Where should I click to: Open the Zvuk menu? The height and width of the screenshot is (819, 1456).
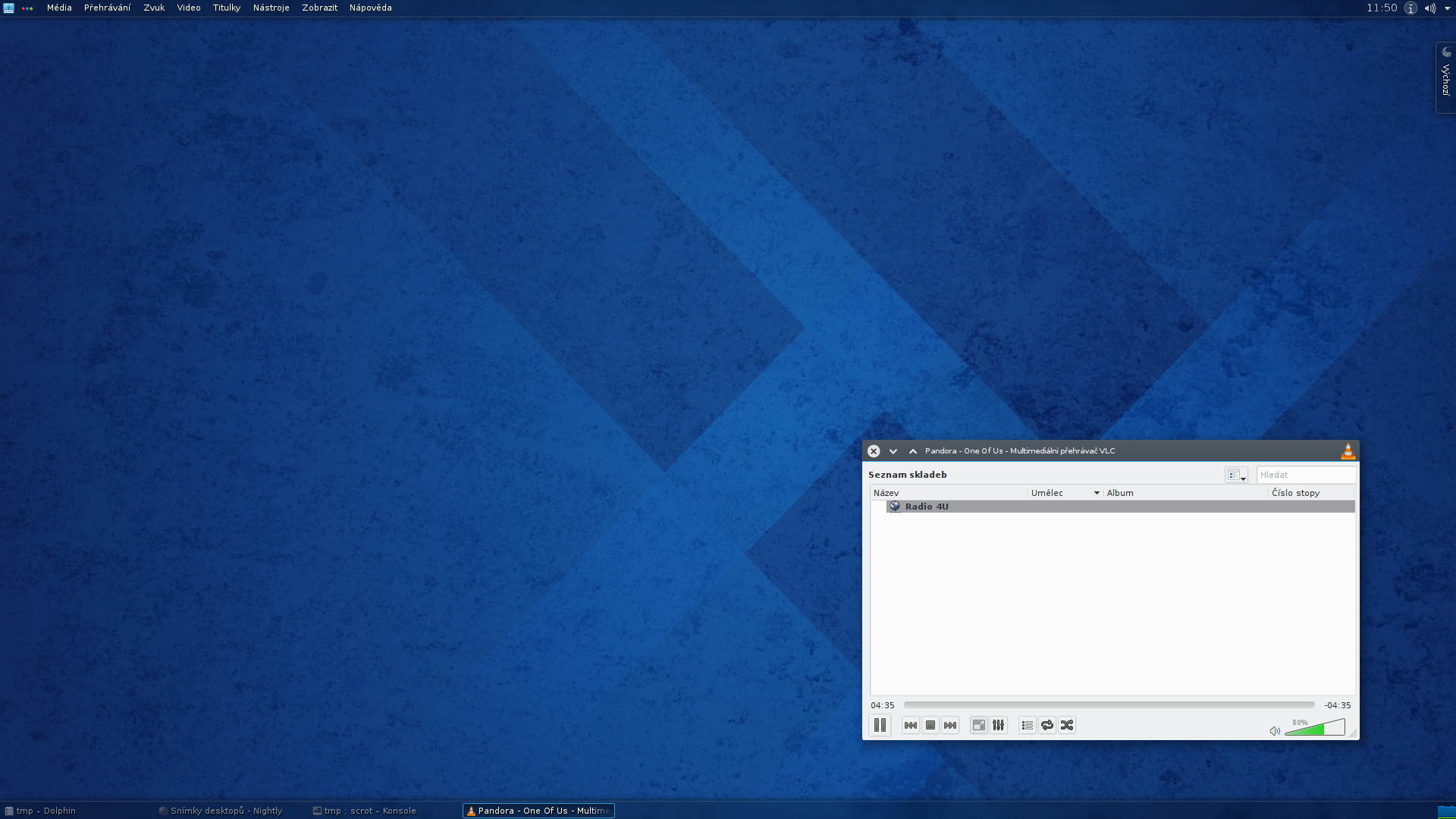click(154, 8)
